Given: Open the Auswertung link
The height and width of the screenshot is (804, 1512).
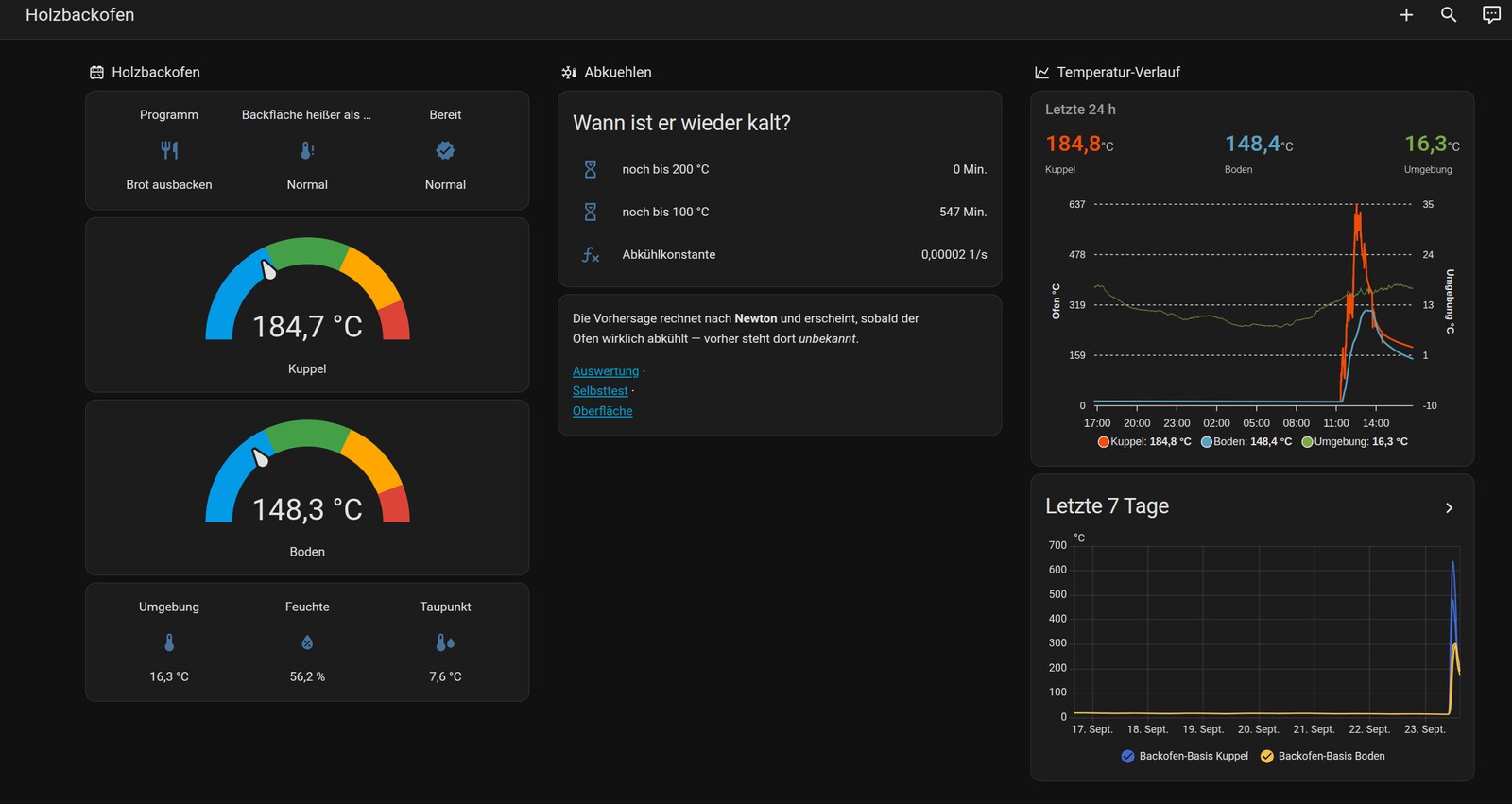Looking at the screenshot, I should (x=606, y=371).
